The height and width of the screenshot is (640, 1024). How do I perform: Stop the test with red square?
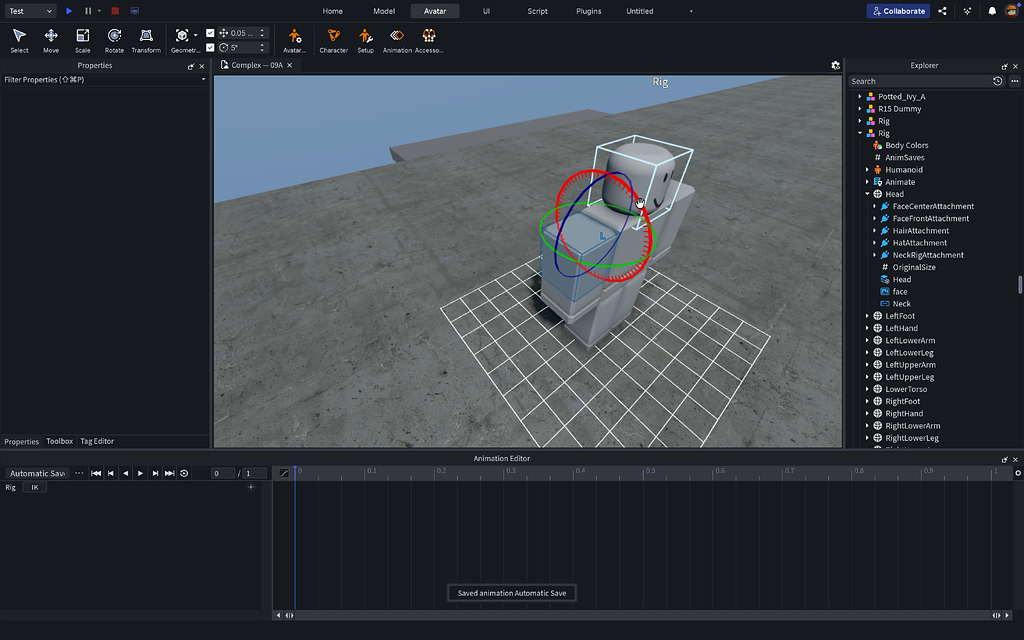(x=115, y=11)
